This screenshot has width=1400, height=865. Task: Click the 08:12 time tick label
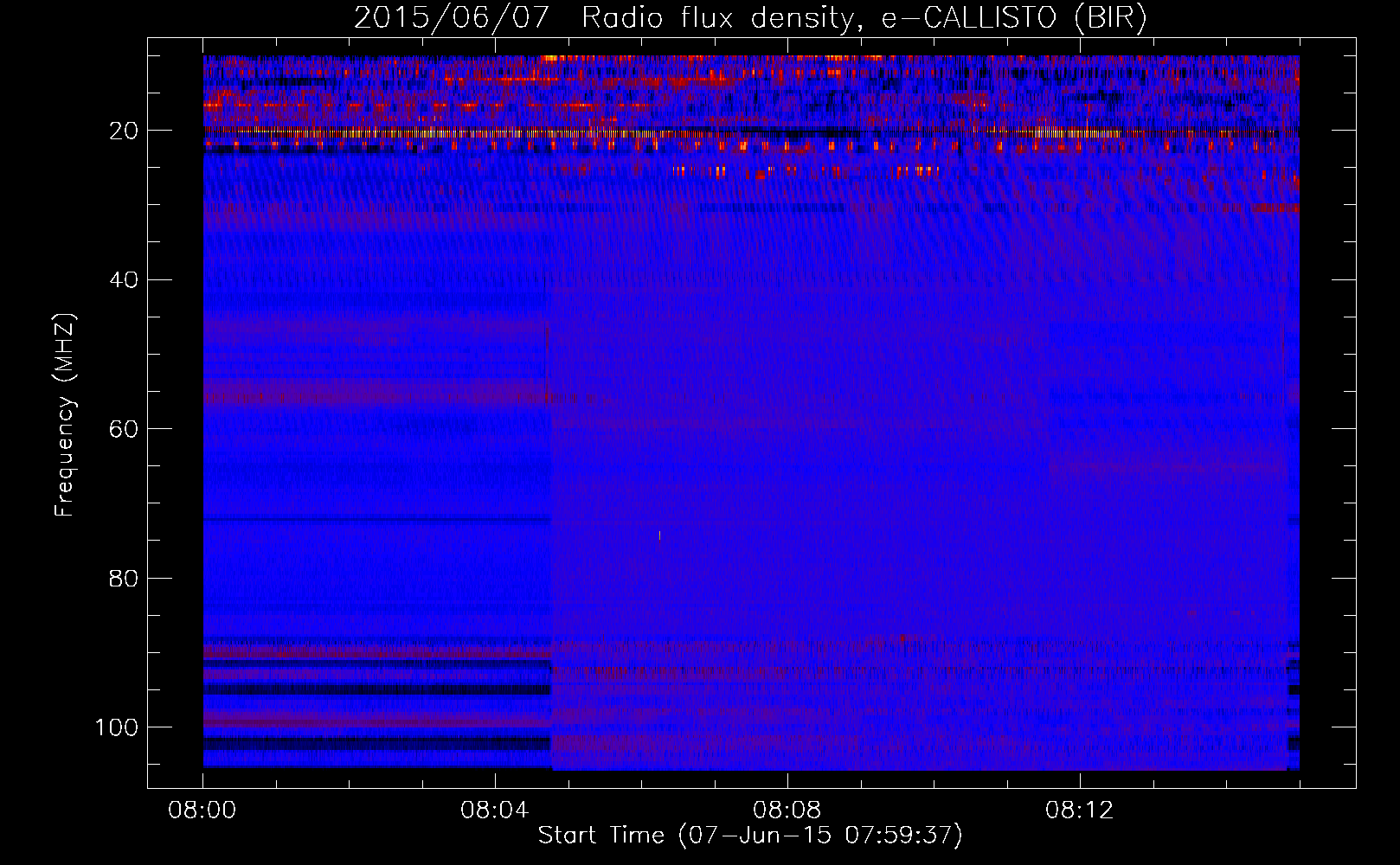1080,811
